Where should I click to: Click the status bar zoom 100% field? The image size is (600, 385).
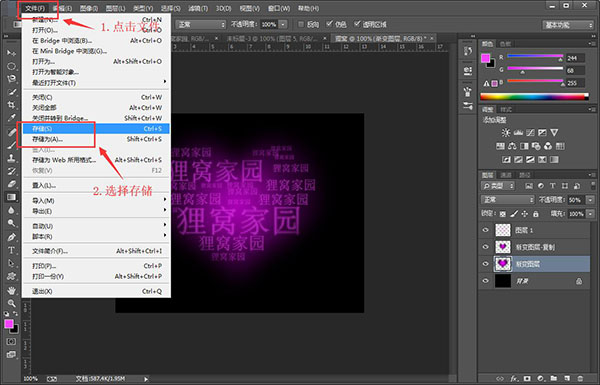[31, 378]
